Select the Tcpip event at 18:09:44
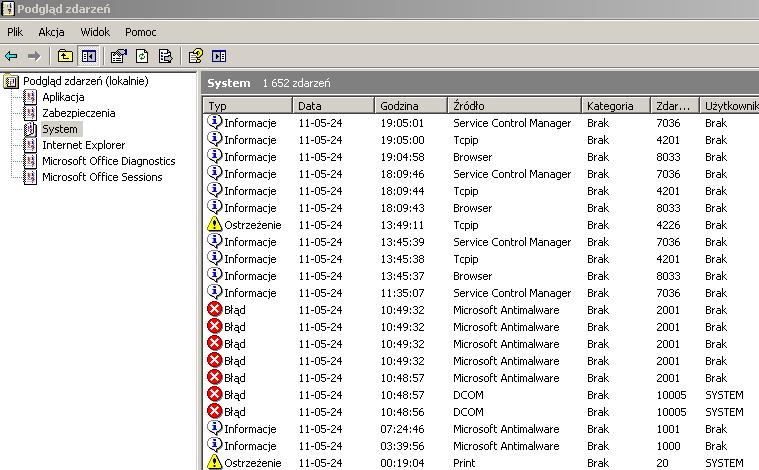The width and height of the screenshot is (759, 470). pyautogui.click(x=481, y=191)
